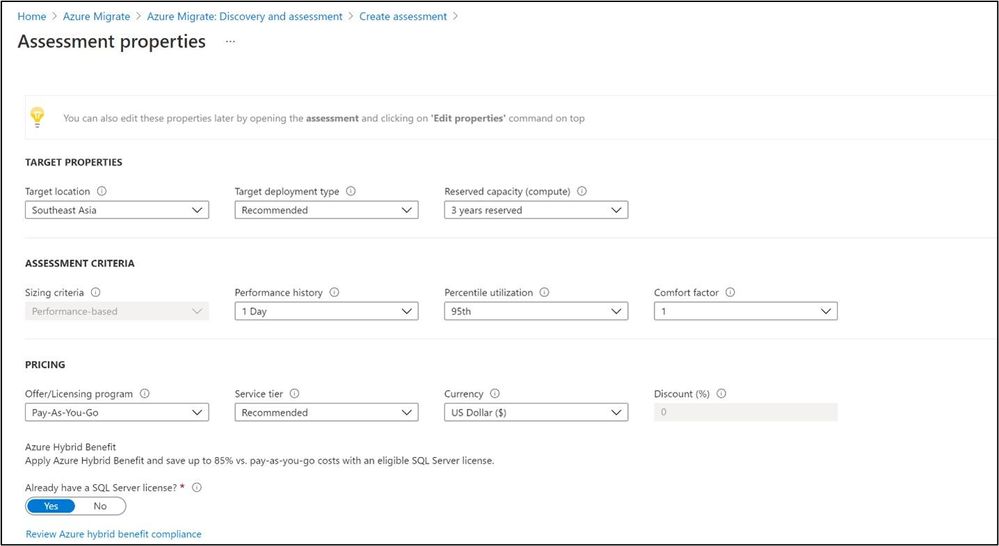Click info icon beside Target deployment type
The image size is (999, 546).
click(350, 191)
